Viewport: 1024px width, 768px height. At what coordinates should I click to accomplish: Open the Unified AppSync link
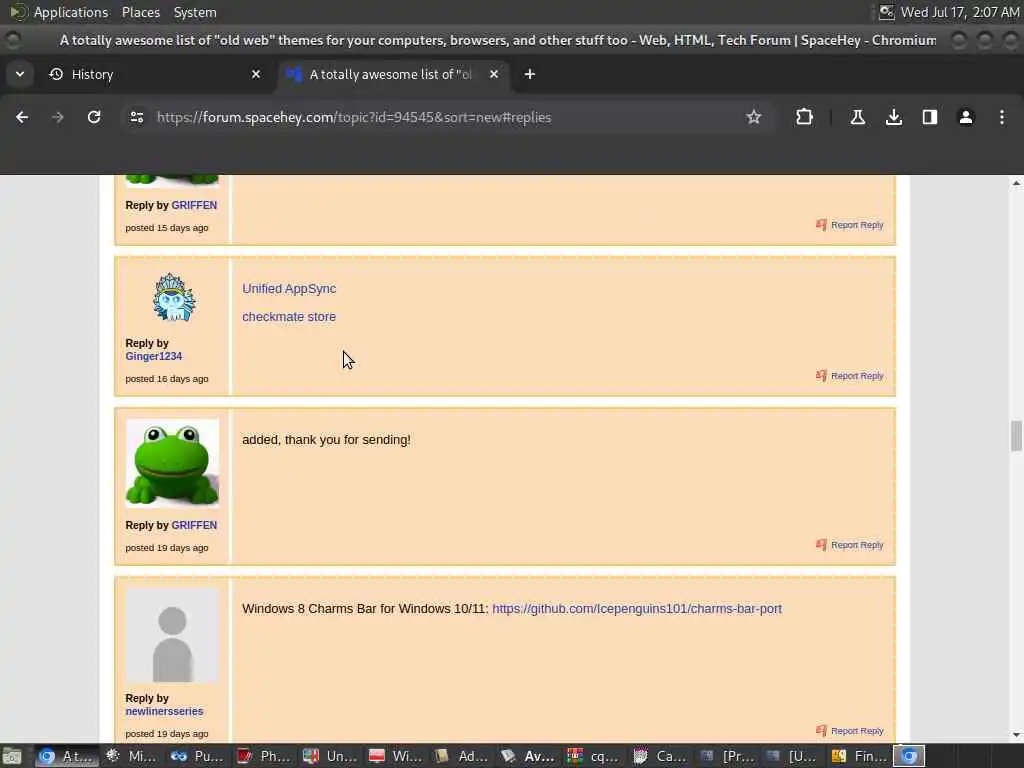[x=289, y=289]
